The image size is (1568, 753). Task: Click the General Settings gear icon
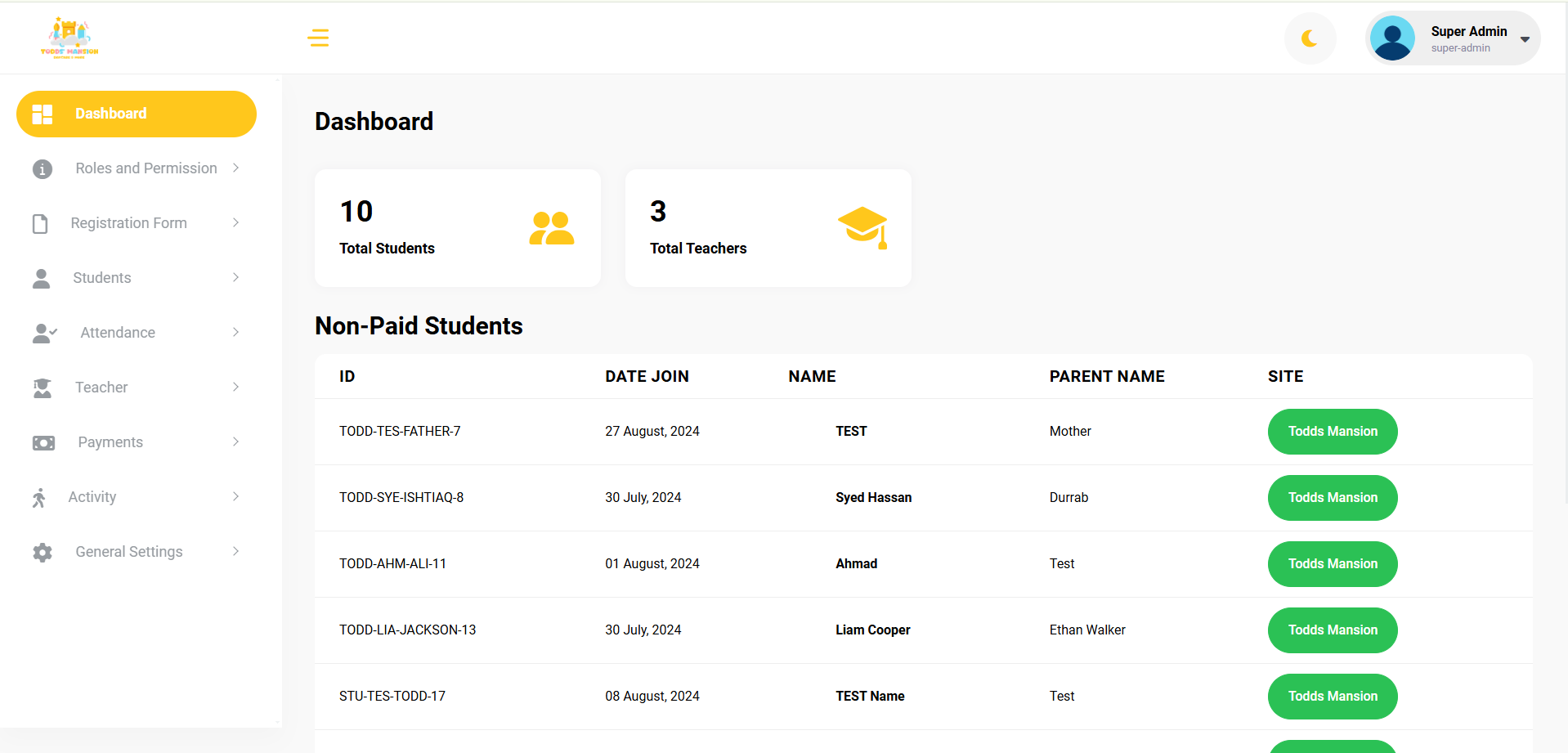click(43, 552)
